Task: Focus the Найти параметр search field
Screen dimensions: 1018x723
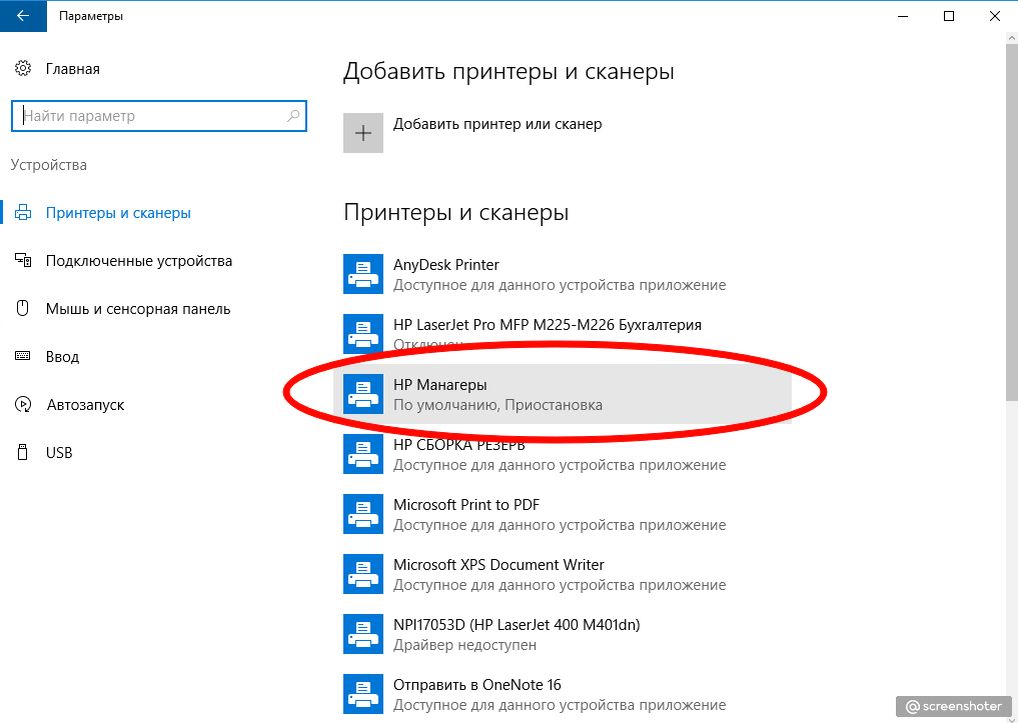Action: click(x=159, y=116)
